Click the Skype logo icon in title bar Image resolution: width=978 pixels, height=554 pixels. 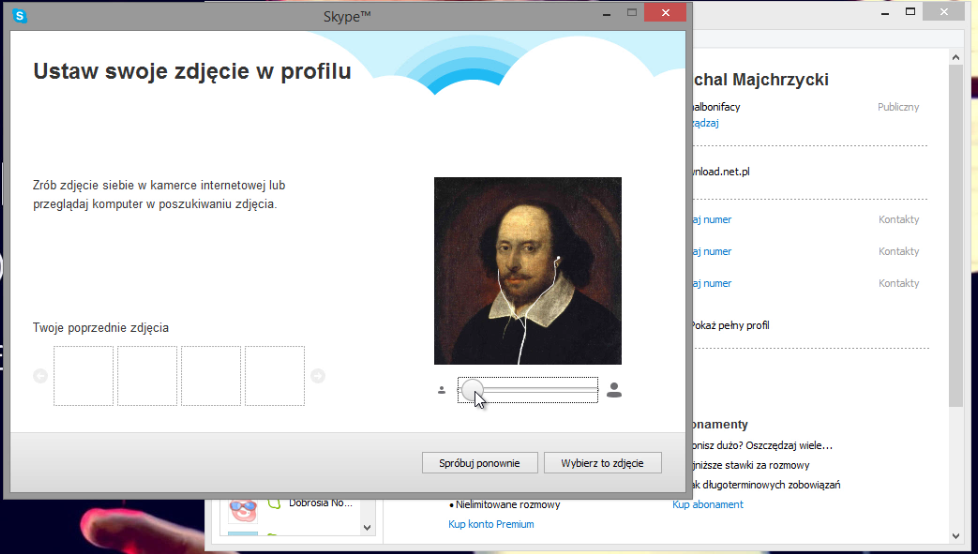pos(20,16)
